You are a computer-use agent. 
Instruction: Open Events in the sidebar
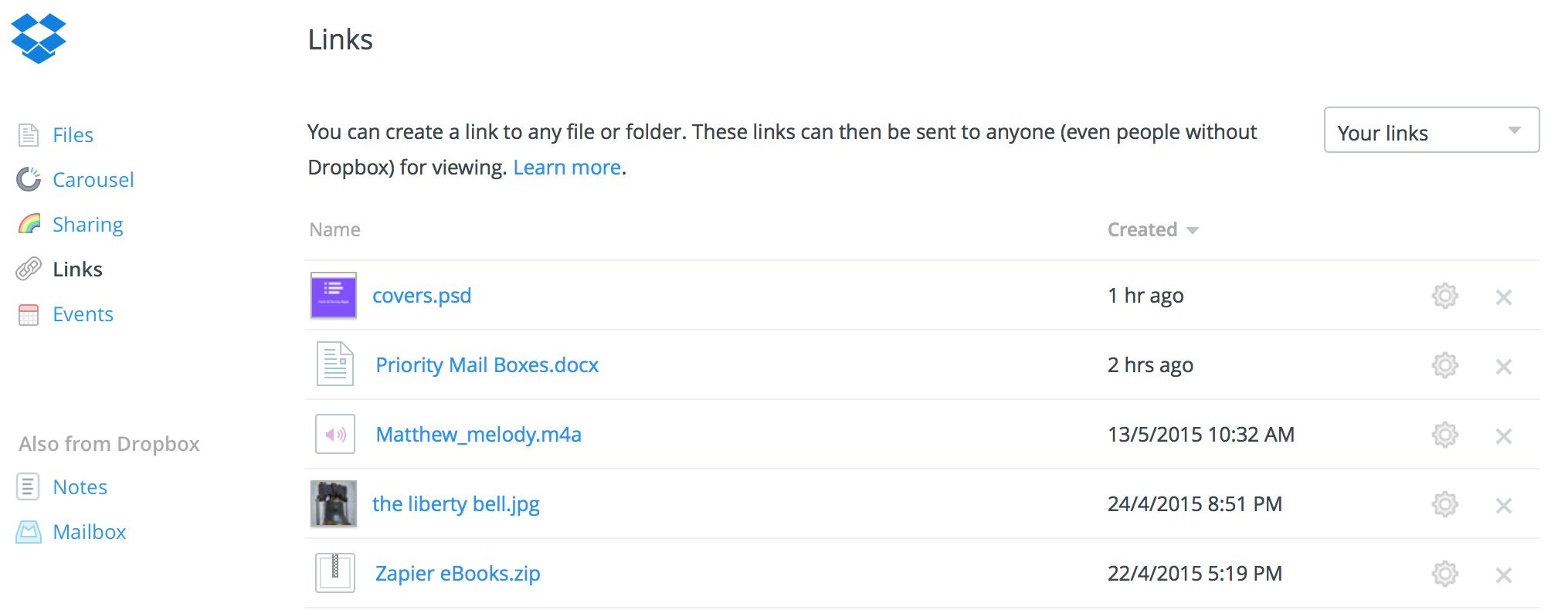pos(83,314)
